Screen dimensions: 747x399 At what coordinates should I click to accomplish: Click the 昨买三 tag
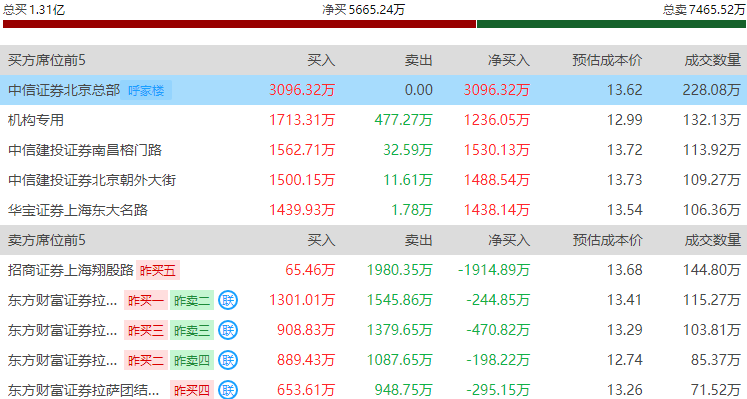pyautogui.click(x=146, y=330)
